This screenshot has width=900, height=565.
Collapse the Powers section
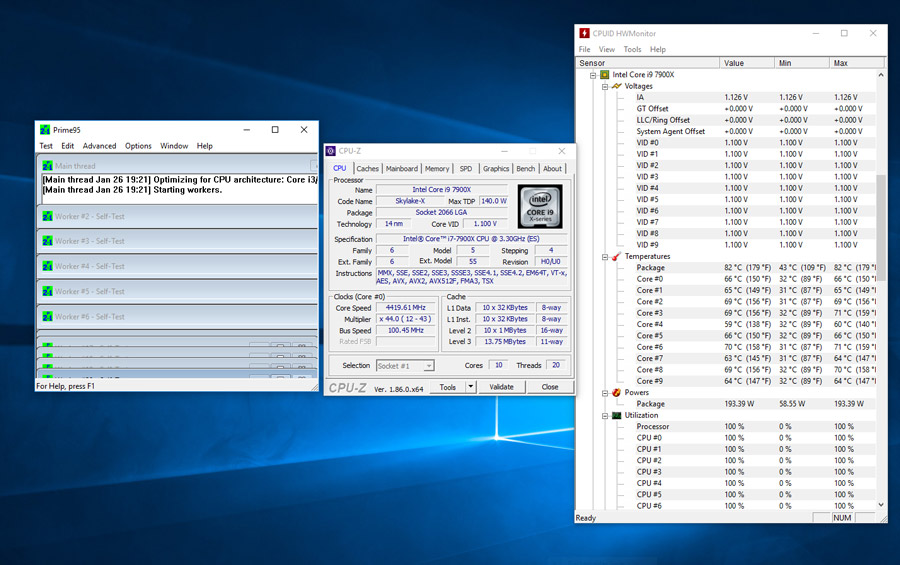605,393
